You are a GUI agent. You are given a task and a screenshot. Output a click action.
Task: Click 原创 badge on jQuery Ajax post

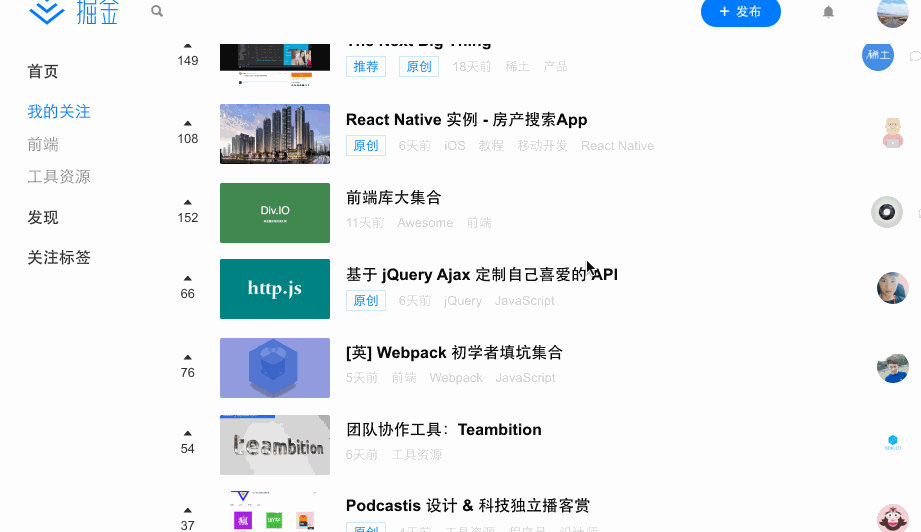pos(366,301)
